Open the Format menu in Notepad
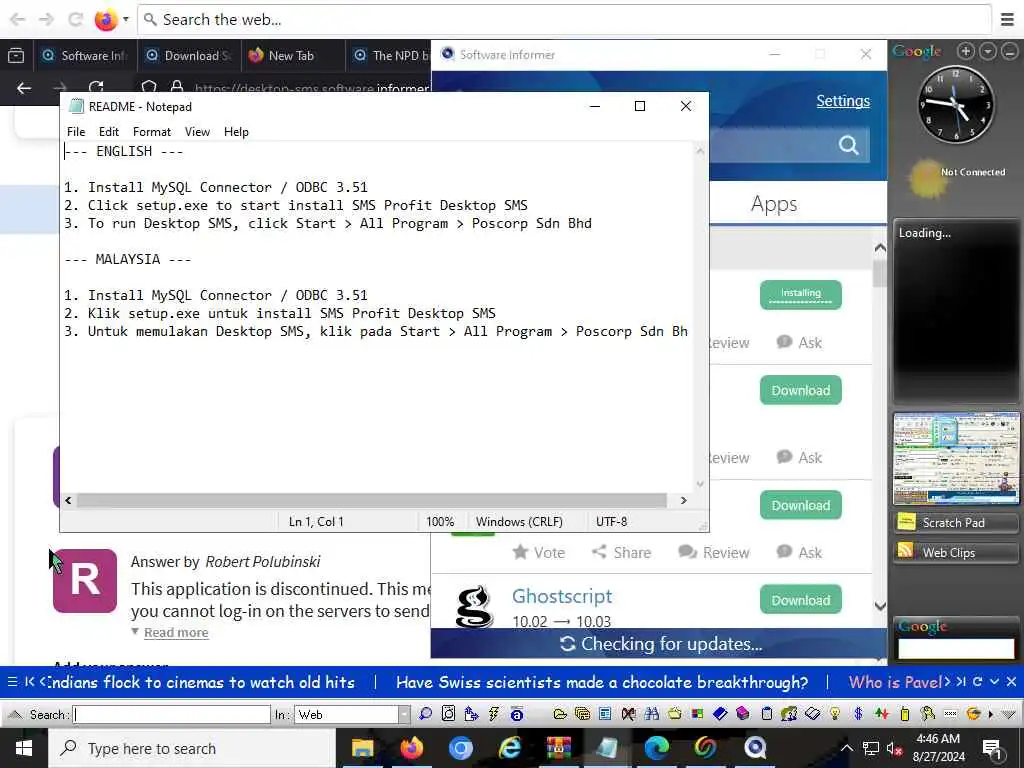The width and height of the screenshot is (1024, 768). [152, 131]
